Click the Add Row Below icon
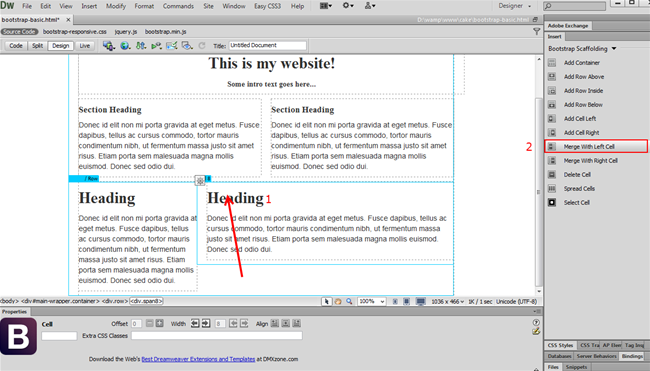Viewport: 650px width, 371px height. 552,104
